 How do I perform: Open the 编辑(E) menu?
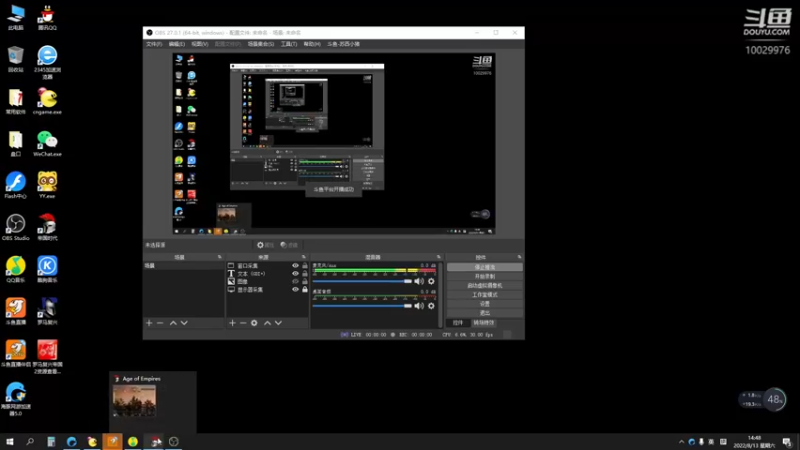point(177,44)
